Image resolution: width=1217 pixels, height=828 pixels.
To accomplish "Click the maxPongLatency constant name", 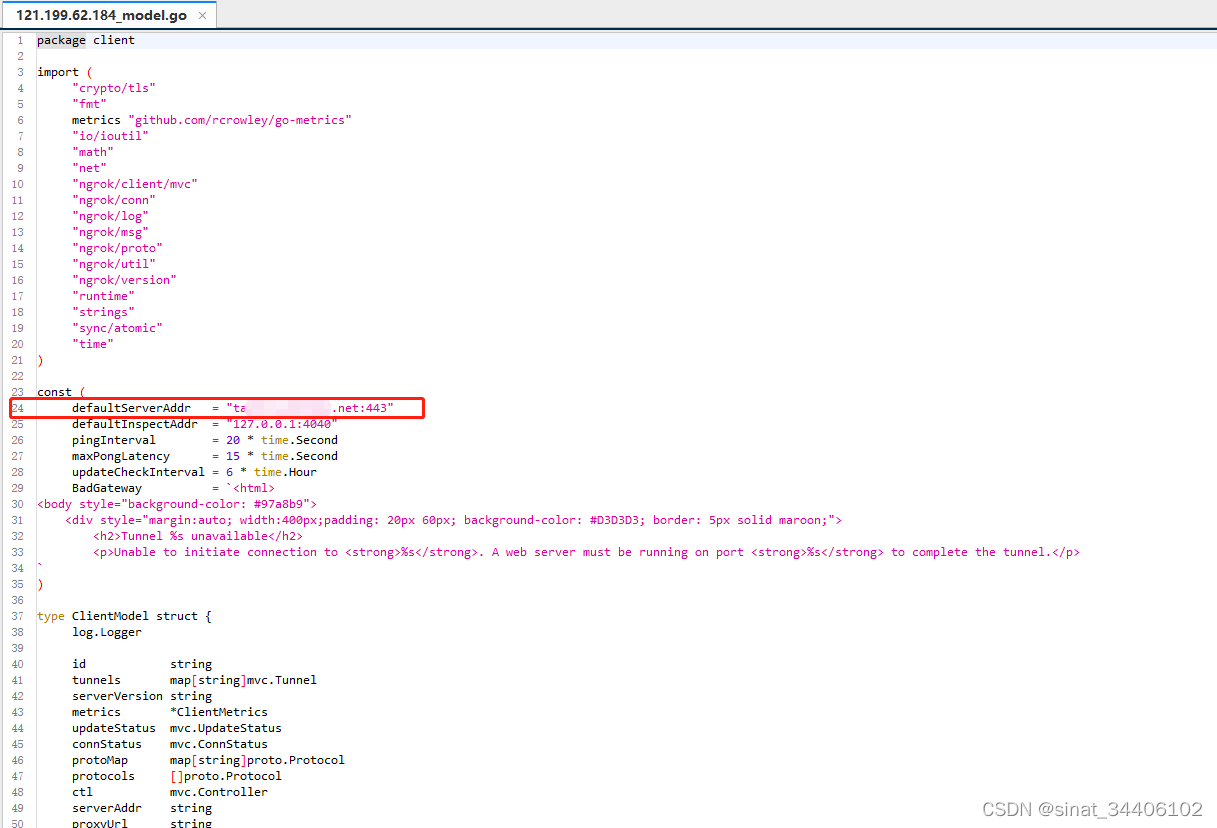I will 121,456.
